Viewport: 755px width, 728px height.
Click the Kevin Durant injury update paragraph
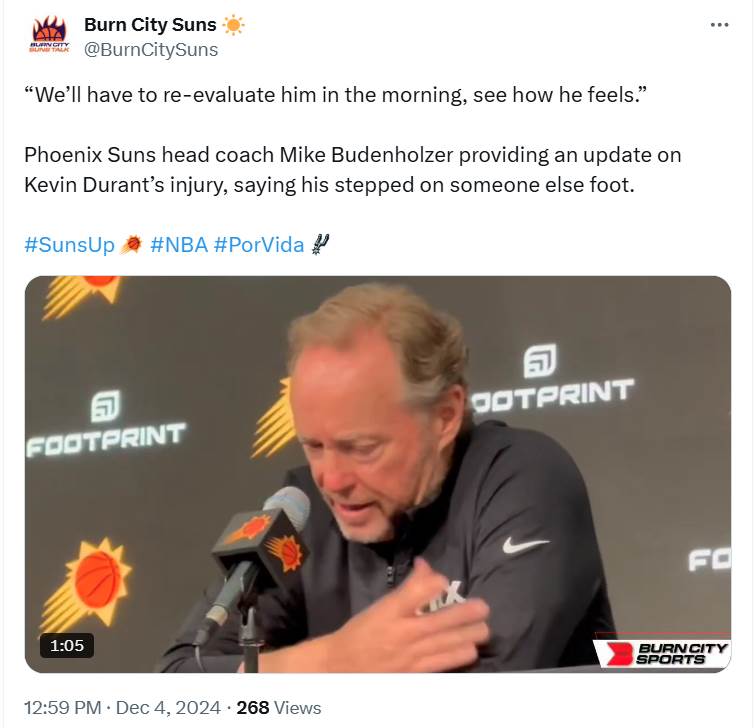[353, 170]
